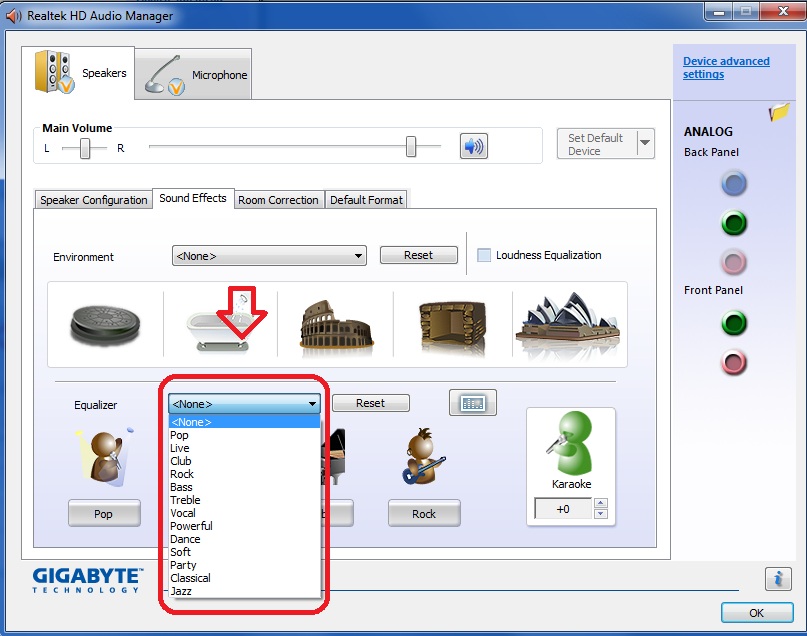Open the Default Format tab

[366, 200]
